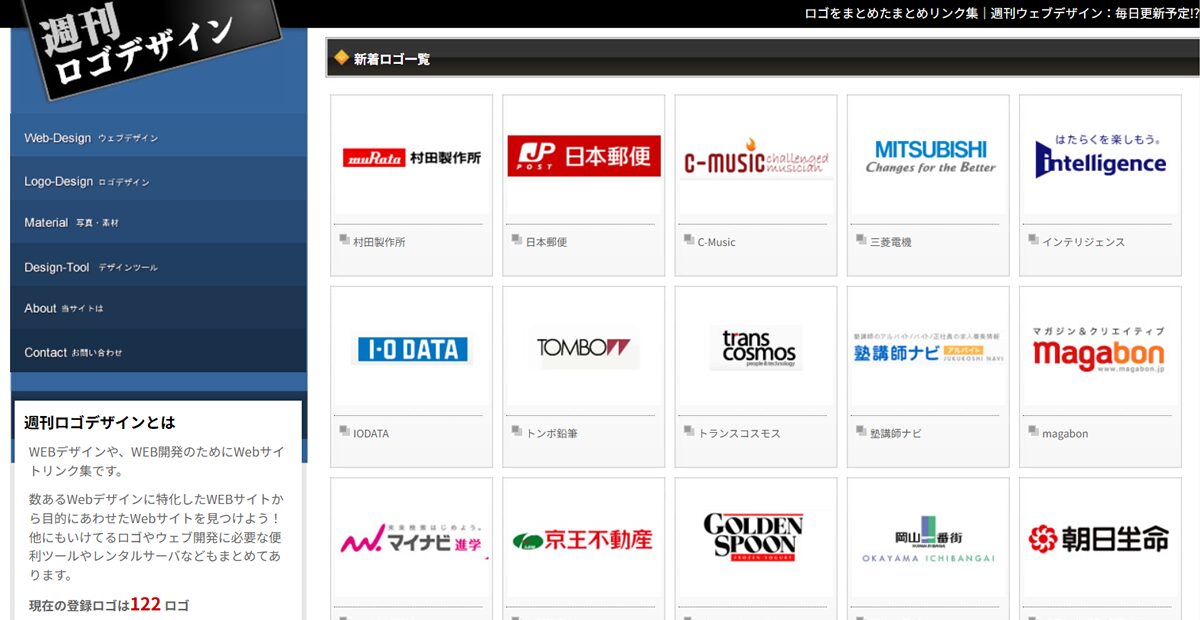Go to the Design-Tool menu item
The height and width of the screenshot is (620, 1200).
[159, 267]
